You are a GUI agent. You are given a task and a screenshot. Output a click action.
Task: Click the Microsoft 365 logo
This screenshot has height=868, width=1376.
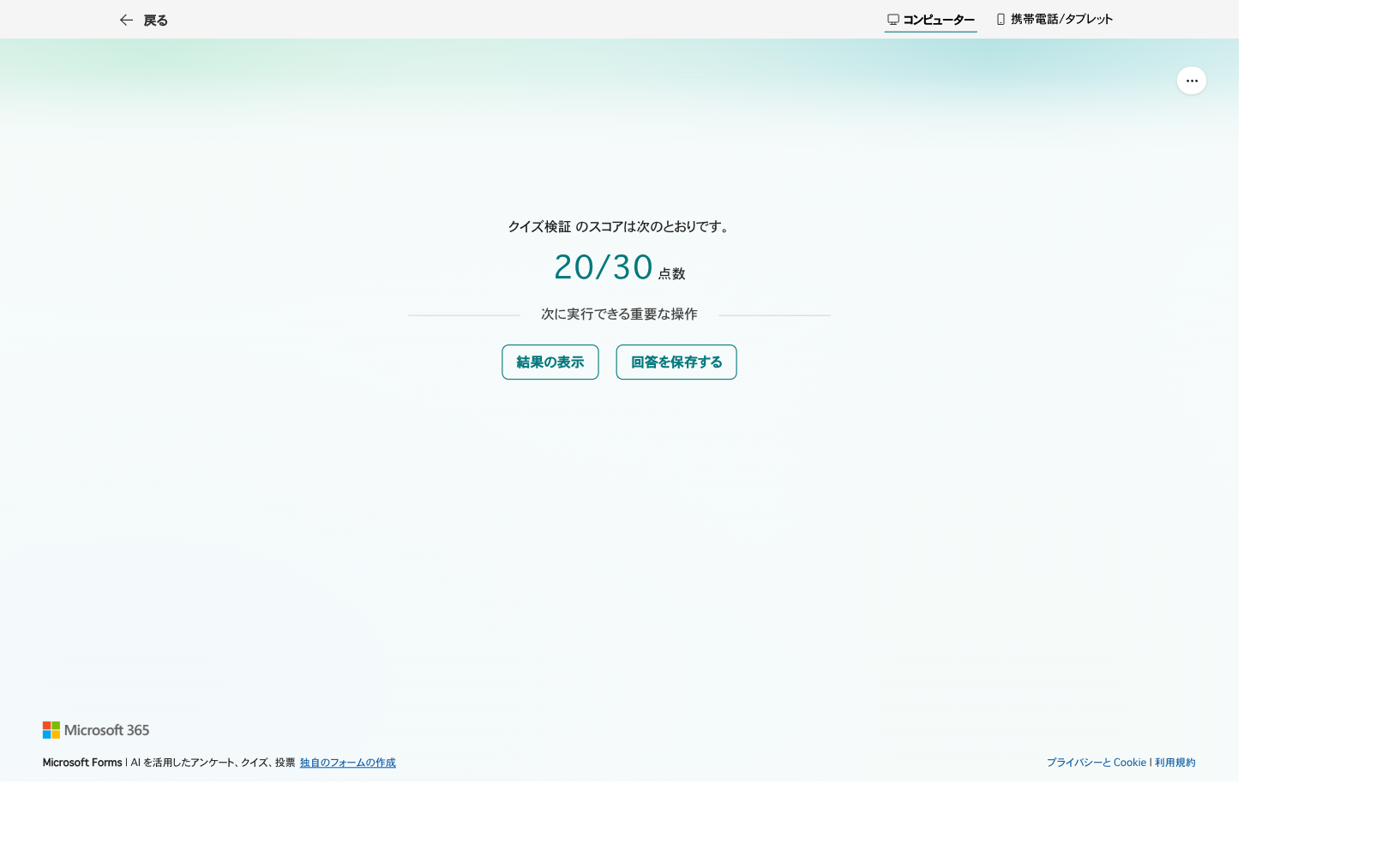[96, 730]
